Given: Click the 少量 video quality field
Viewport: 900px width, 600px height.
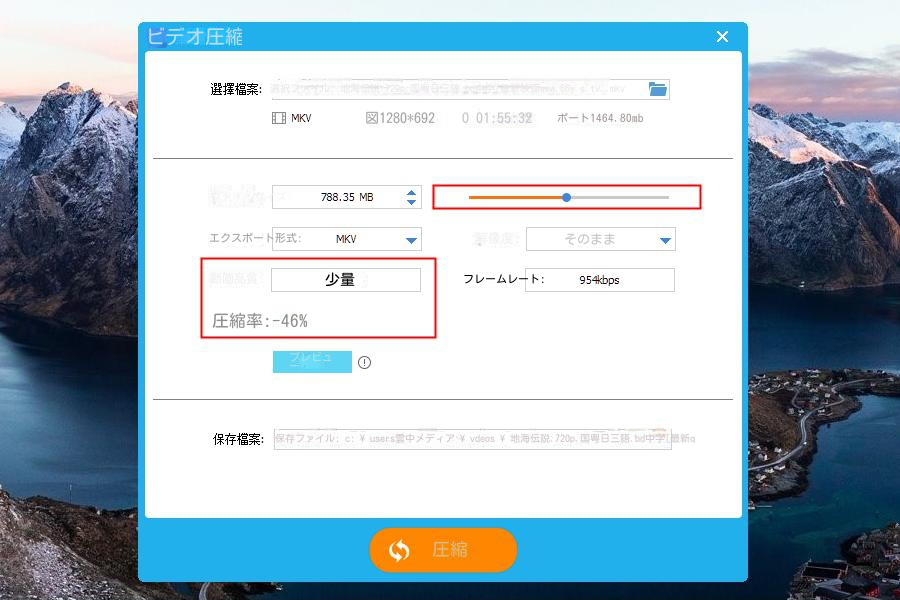Looking at the screenshot, I should (345, 280).
